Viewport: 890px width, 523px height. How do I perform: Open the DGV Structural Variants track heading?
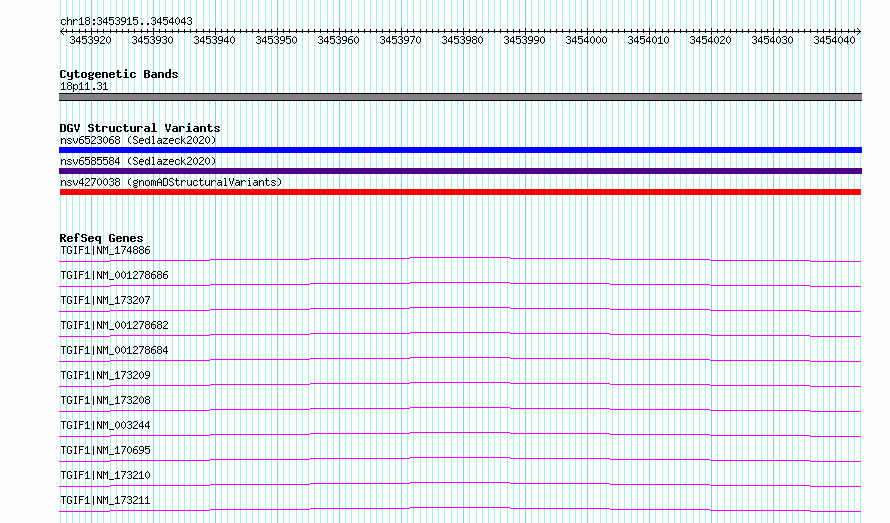140,128
